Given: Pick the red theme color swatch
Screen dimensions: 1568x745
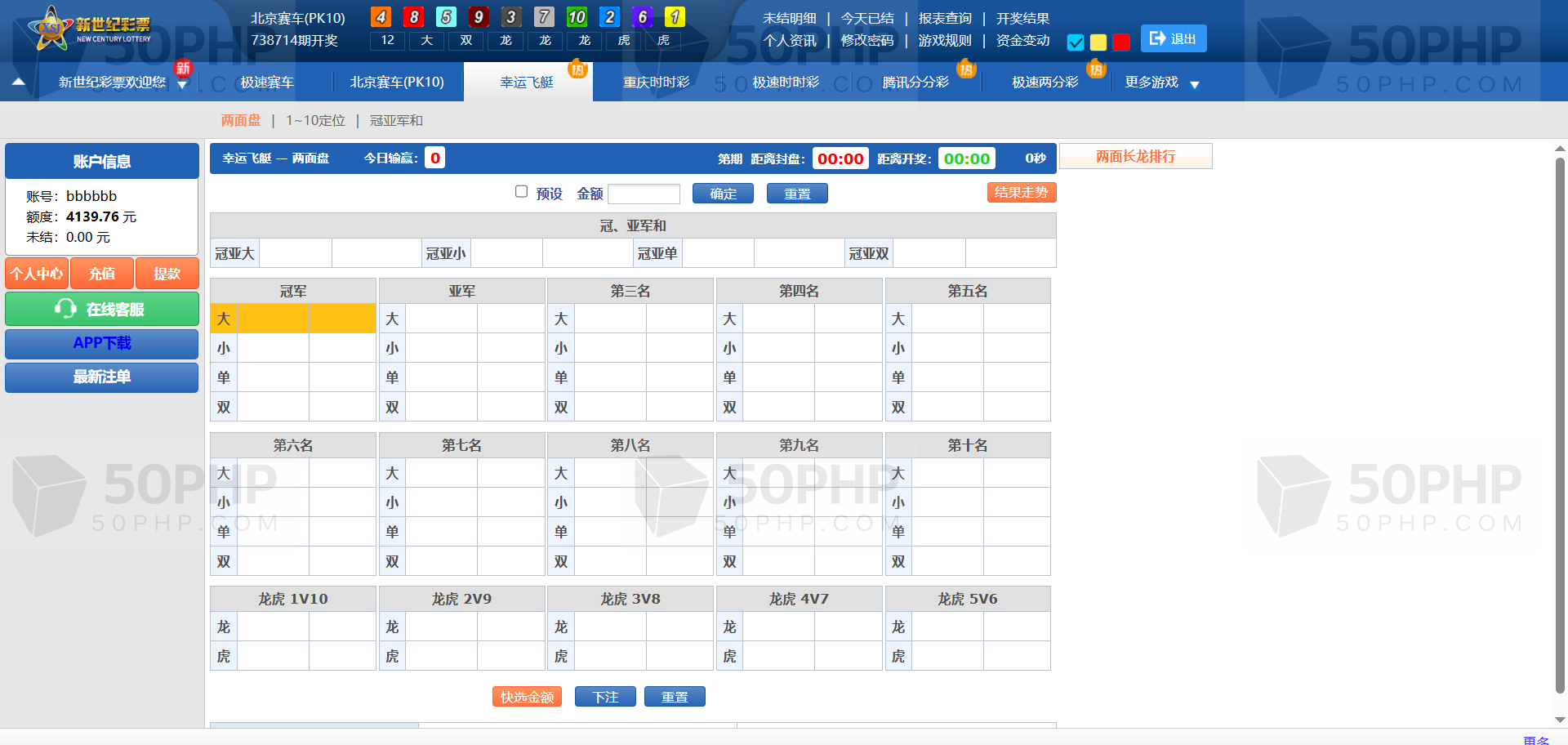Looking at the screenshot, I should point(1121,42).
